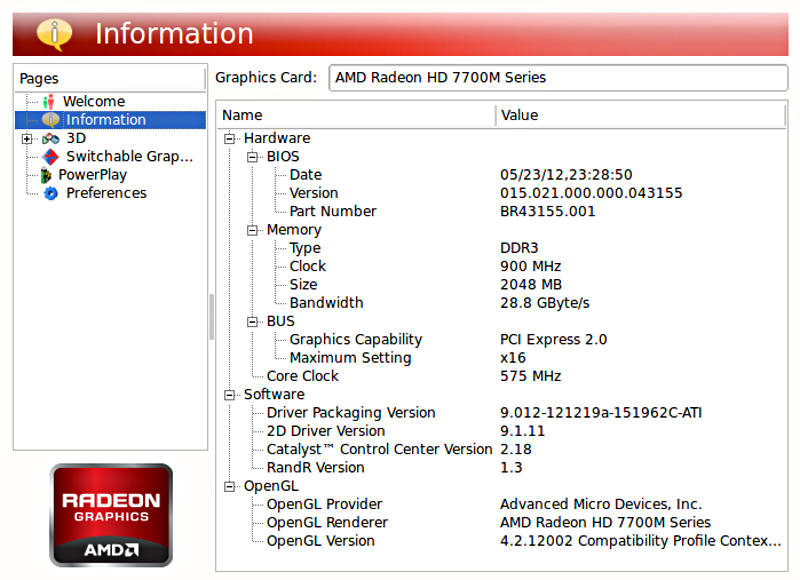Open the Switchable Graphics page
The image size is (800, 580).
130,157
